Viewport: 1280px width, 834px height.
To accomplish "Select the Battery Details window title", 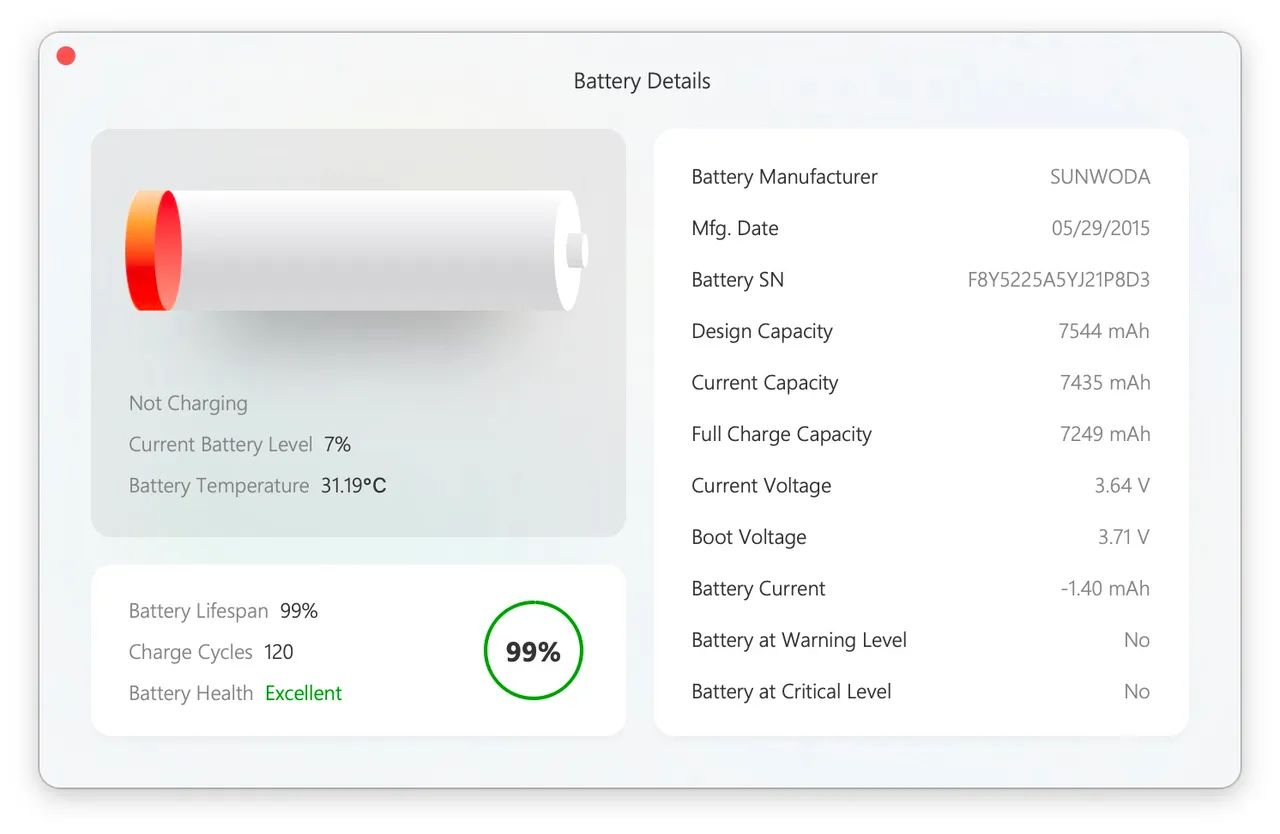I will click(x=642, y=81).
